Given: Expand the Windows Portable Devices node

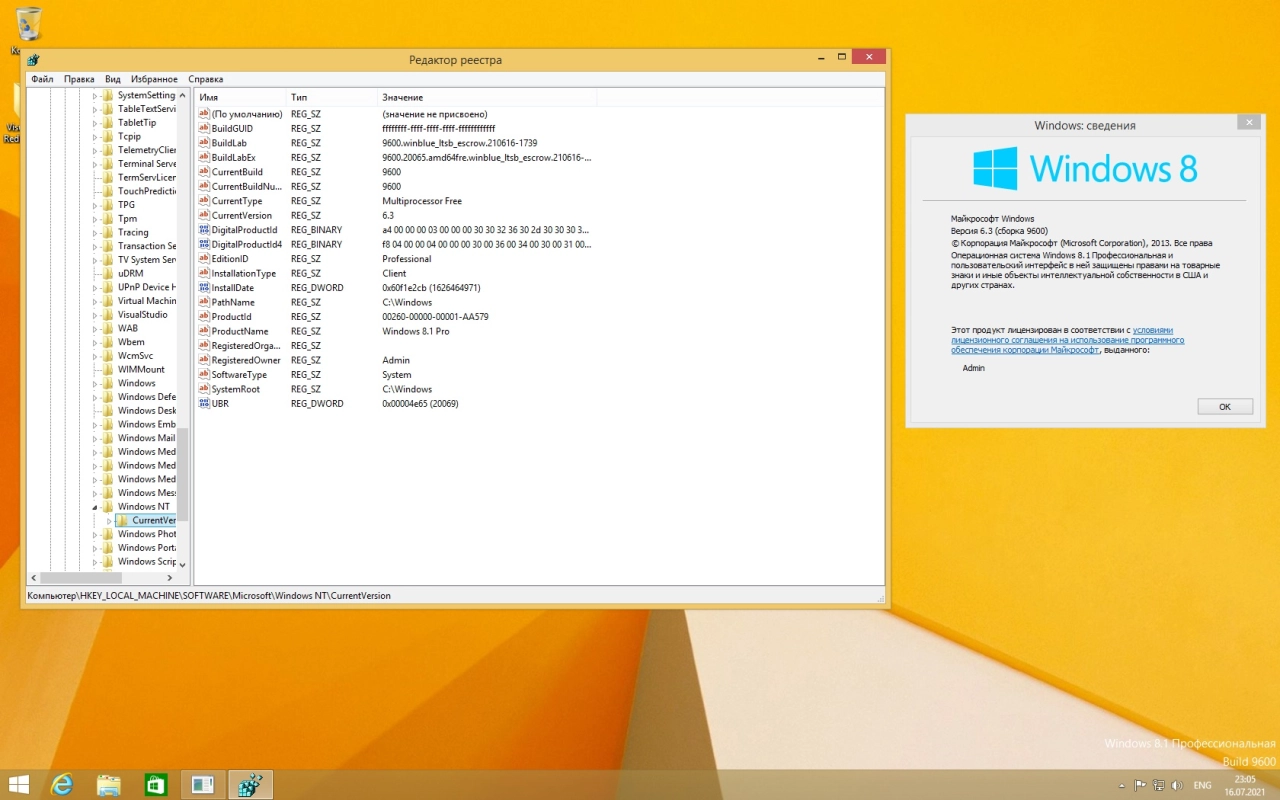Looking at the screenshot, I should (96, 548).
